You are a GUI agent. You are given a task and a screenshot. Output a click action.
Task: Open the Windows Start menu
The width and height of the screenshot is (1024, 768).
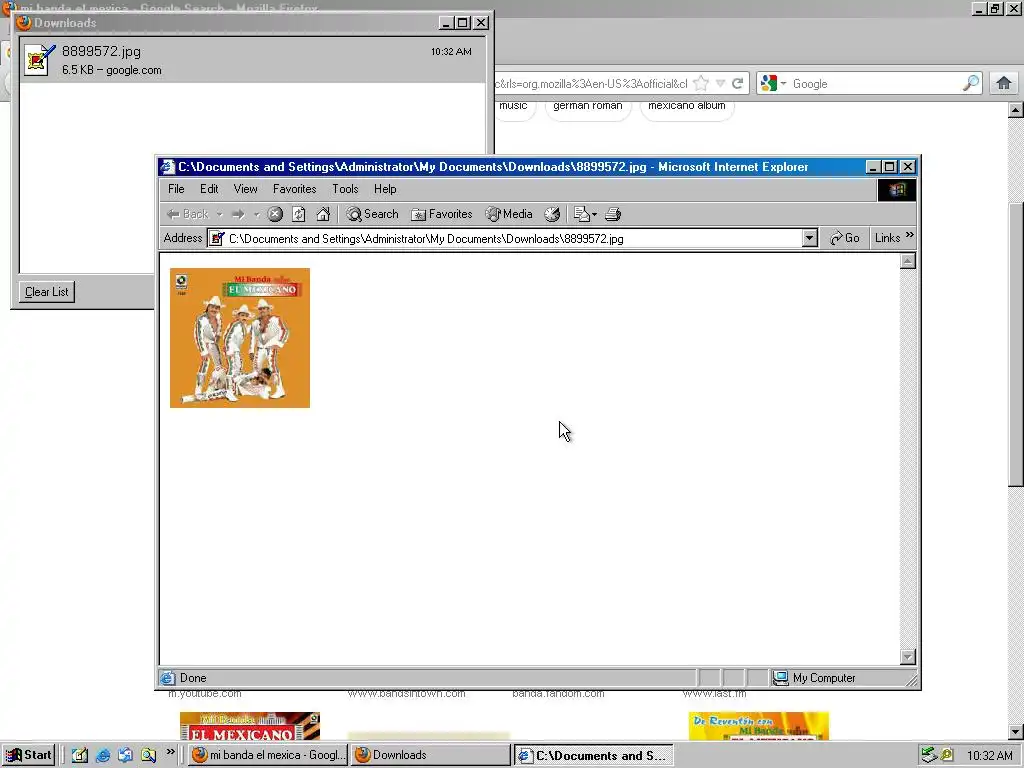click(x=29, y=755)
